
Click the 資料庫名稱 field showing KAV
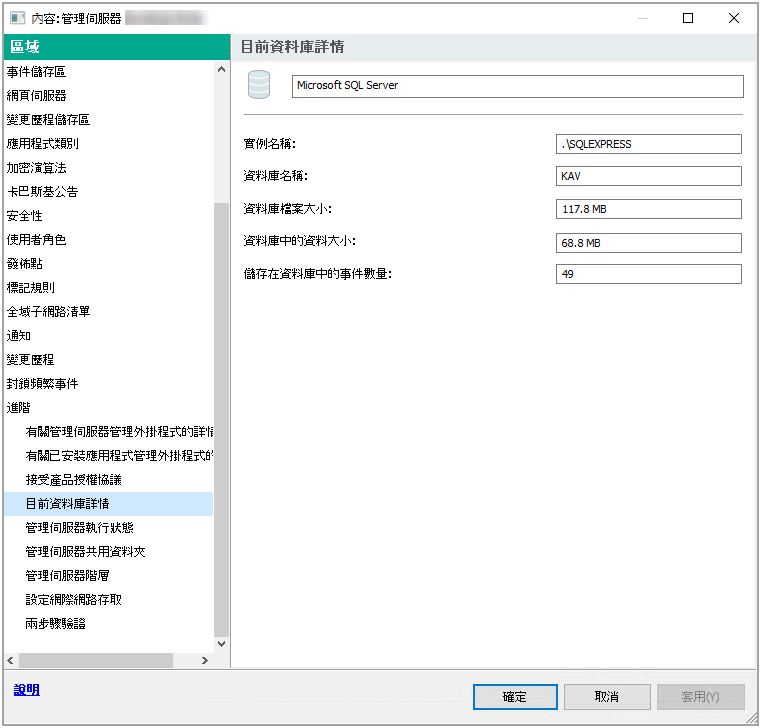(648, 176)
